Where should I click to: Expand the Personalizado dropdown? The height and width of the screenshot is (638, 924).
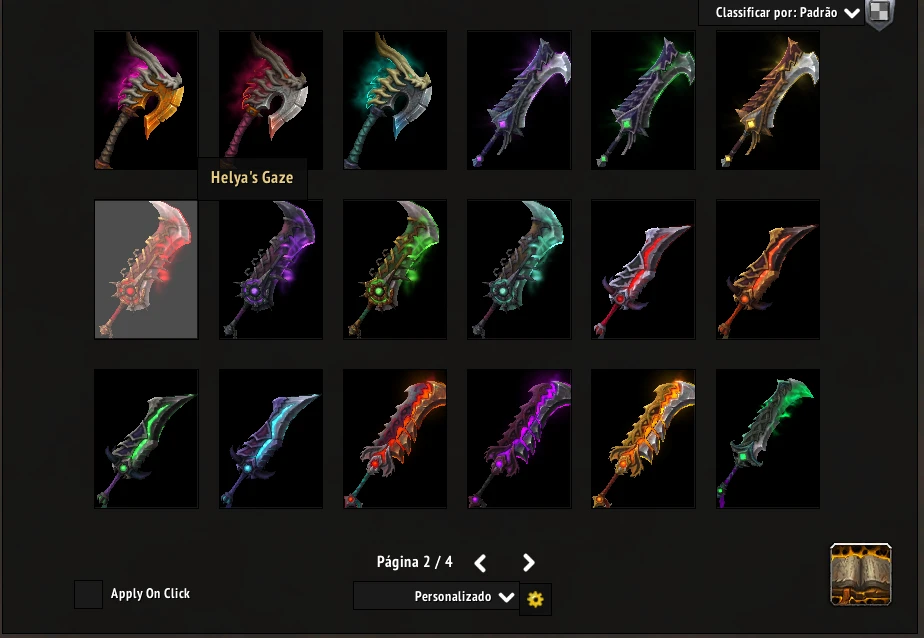click(436, 596)
